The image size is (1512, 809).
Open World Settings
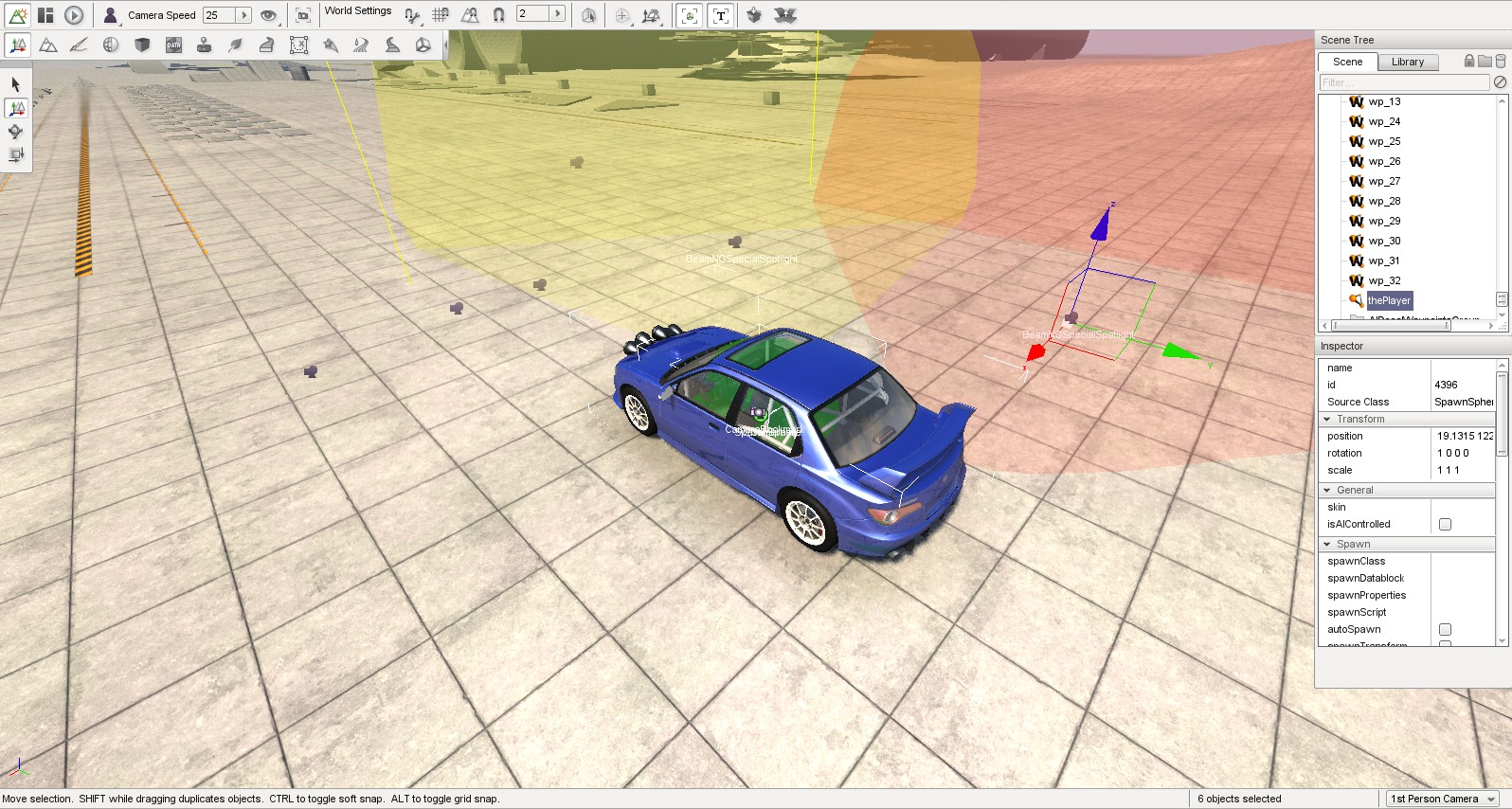coord(358,11)
